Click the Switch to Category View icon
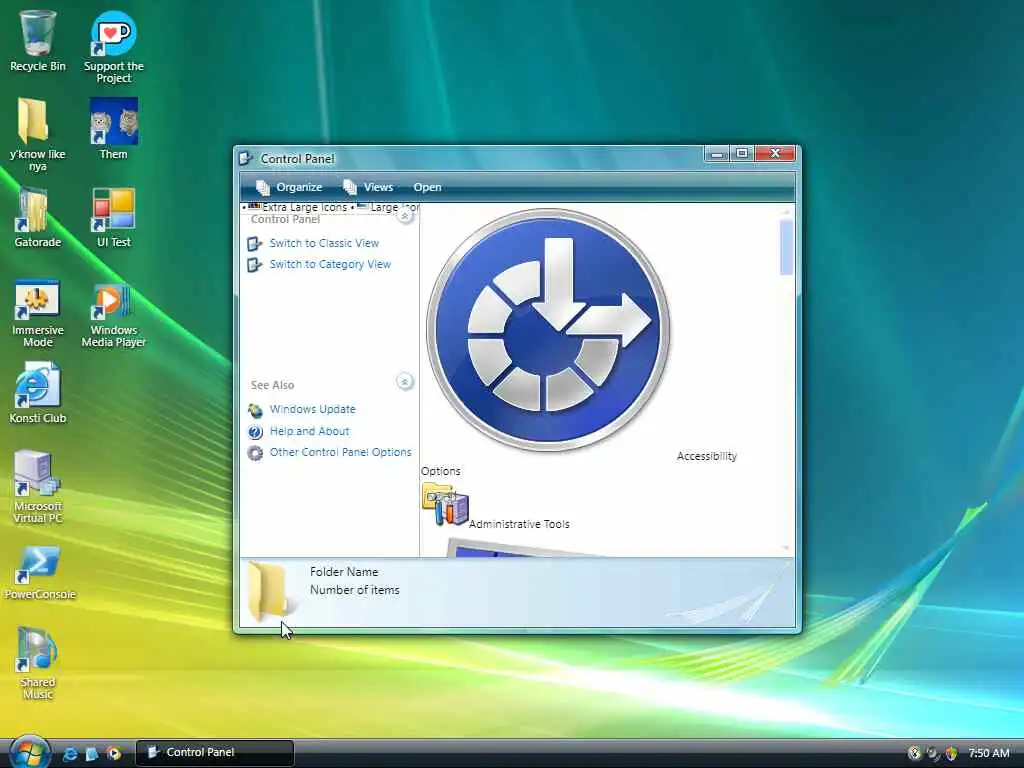Viewport: 1024px width, 768px height. [255, 264]
